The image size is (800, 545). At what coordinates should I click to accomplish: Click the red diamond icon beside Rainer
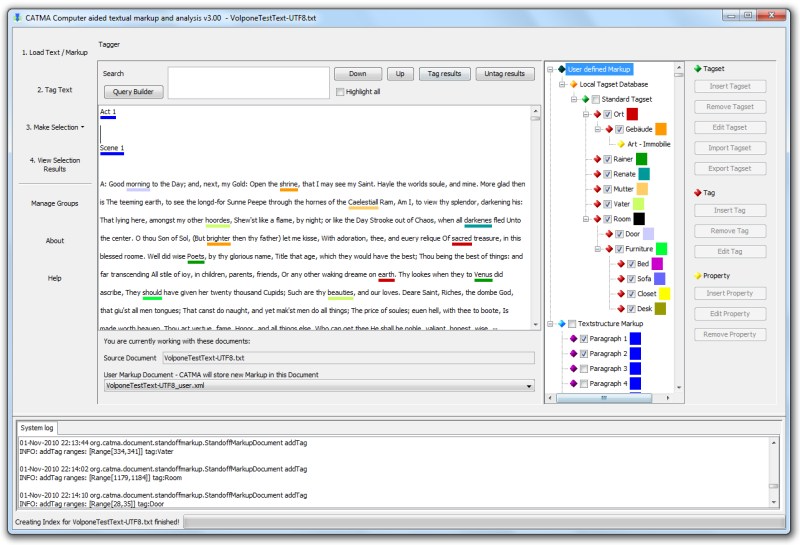pos(597,159)
